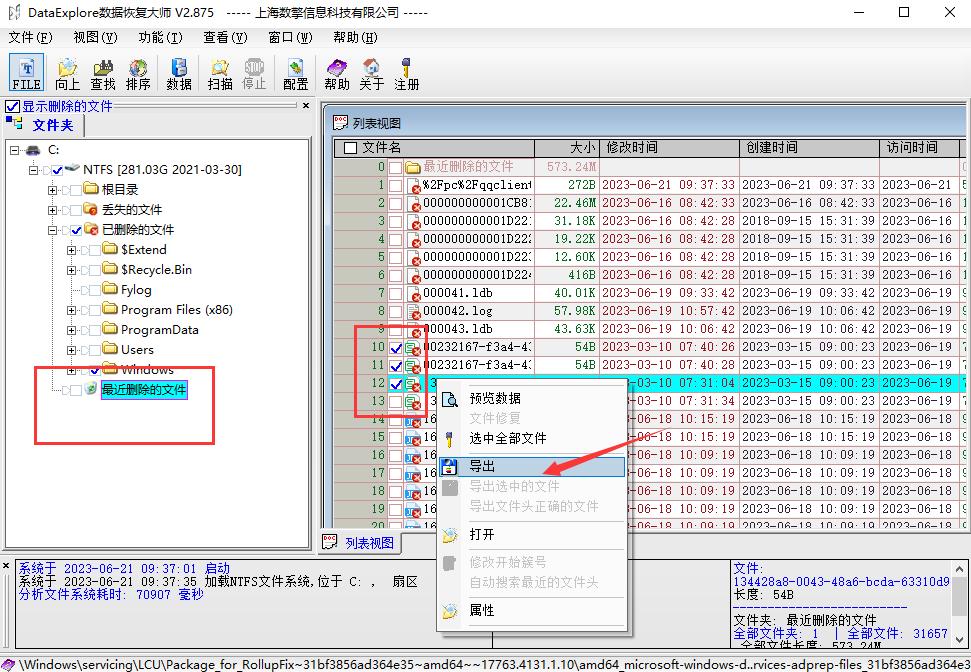Start the 扫描 scan tool
This screenshot has width=971, height=672.
coord(219,72)
